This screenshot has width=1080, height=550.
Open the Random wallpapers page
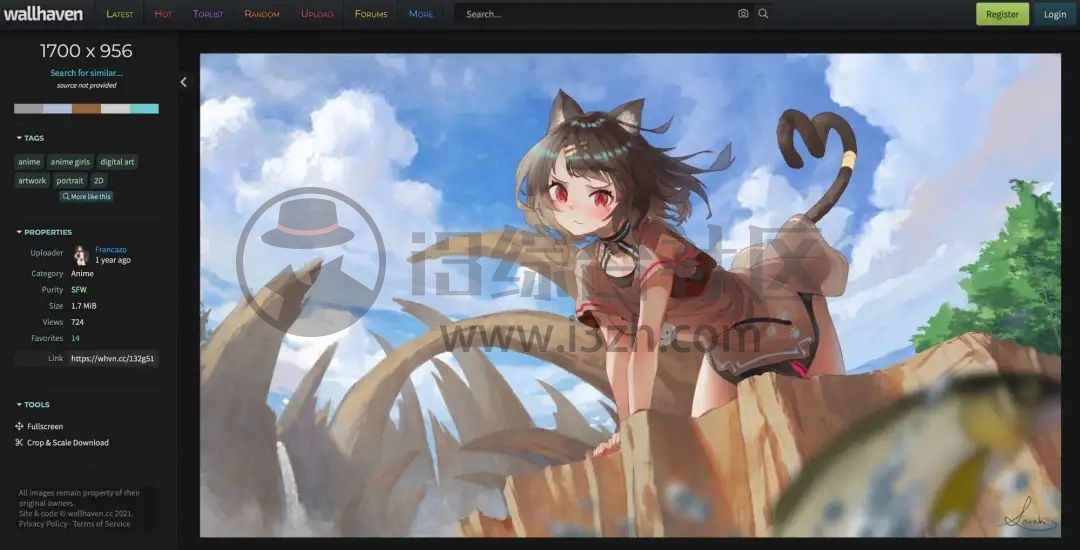262,14
